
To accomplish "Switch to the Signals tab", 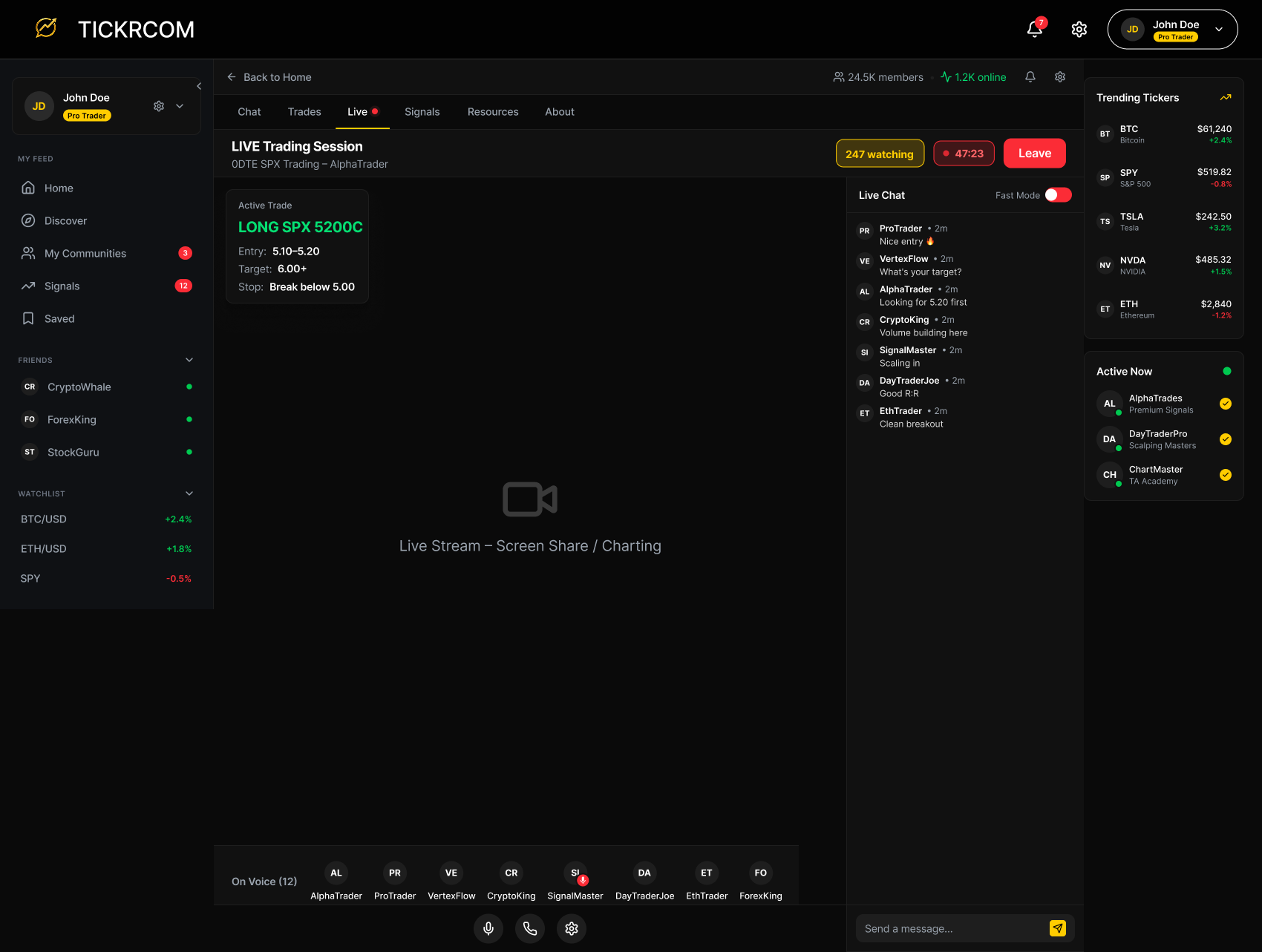I will [422, 112].
